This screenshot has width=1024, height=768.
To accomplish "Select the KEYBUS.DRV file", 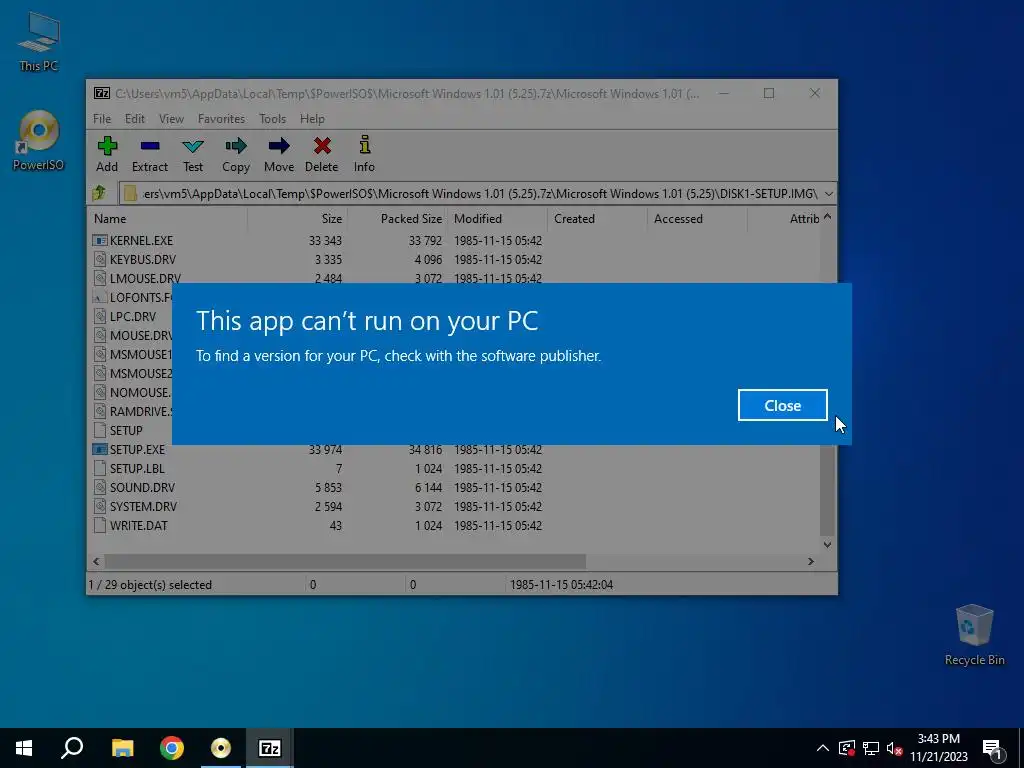I will (142, 259).
